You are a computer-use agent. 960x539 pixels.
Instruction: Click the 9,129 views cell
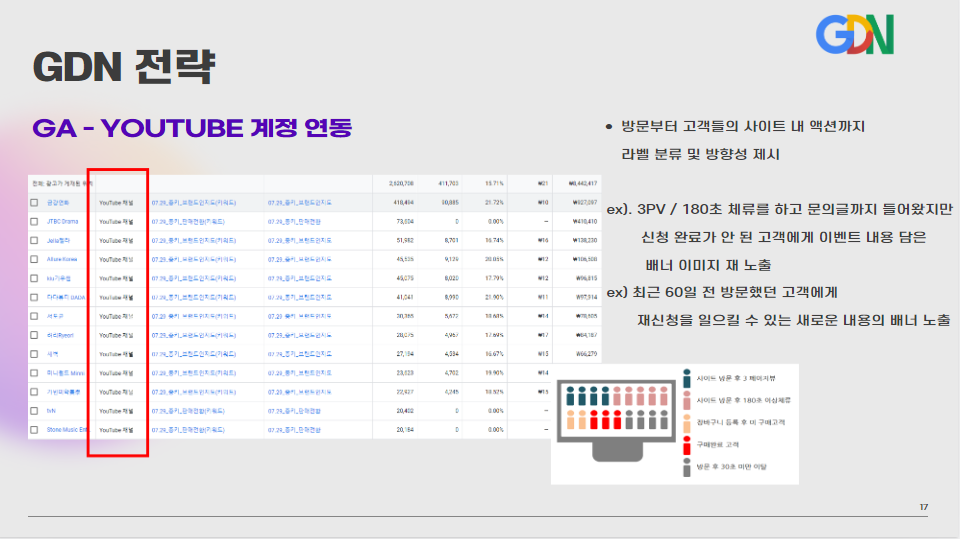(451, 260)
